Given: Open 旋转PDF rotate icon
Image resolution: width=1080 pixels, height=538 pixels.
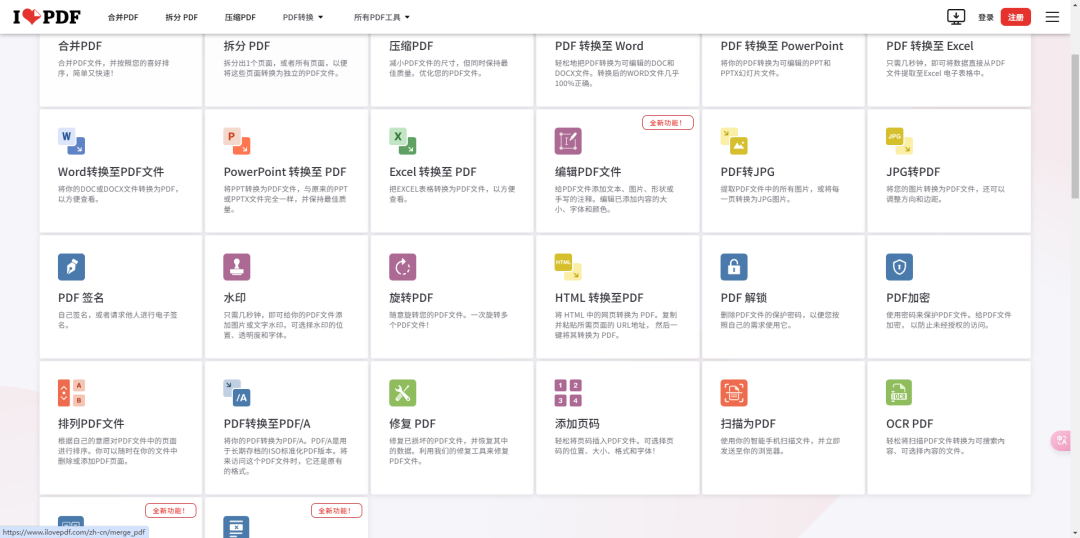Looking at the screenshot, I should pyautogui.click(x=402, y=267).
